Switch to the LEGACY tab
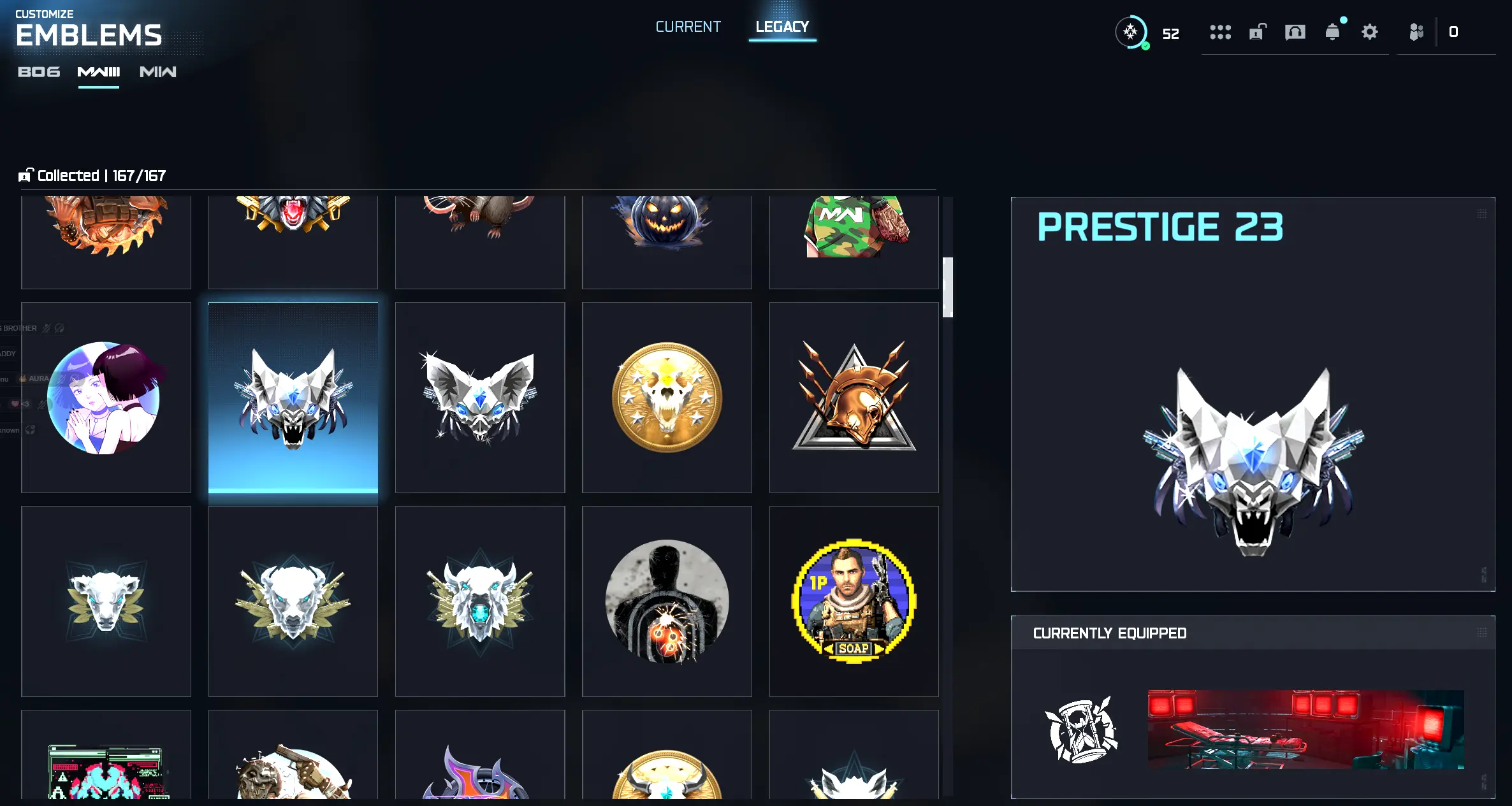 click(782, 27)
